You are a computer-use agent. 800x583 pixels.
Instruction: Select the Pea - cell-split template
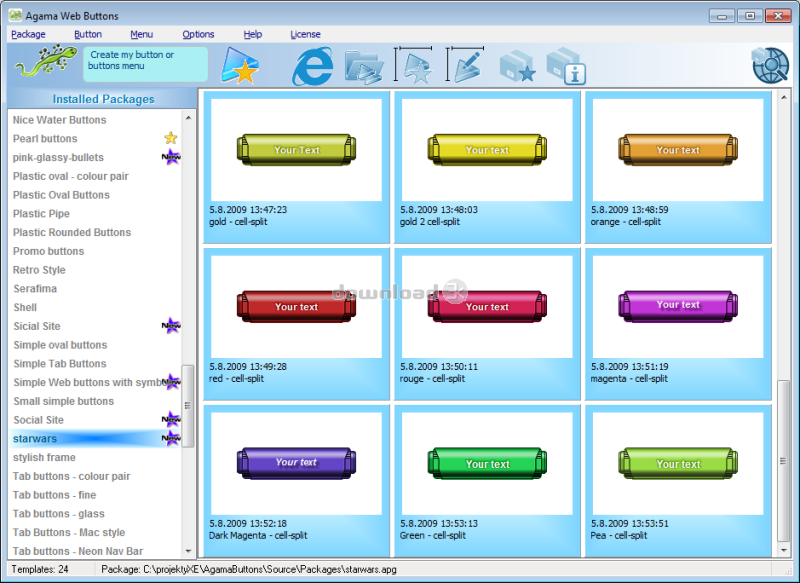coord(678,480)
